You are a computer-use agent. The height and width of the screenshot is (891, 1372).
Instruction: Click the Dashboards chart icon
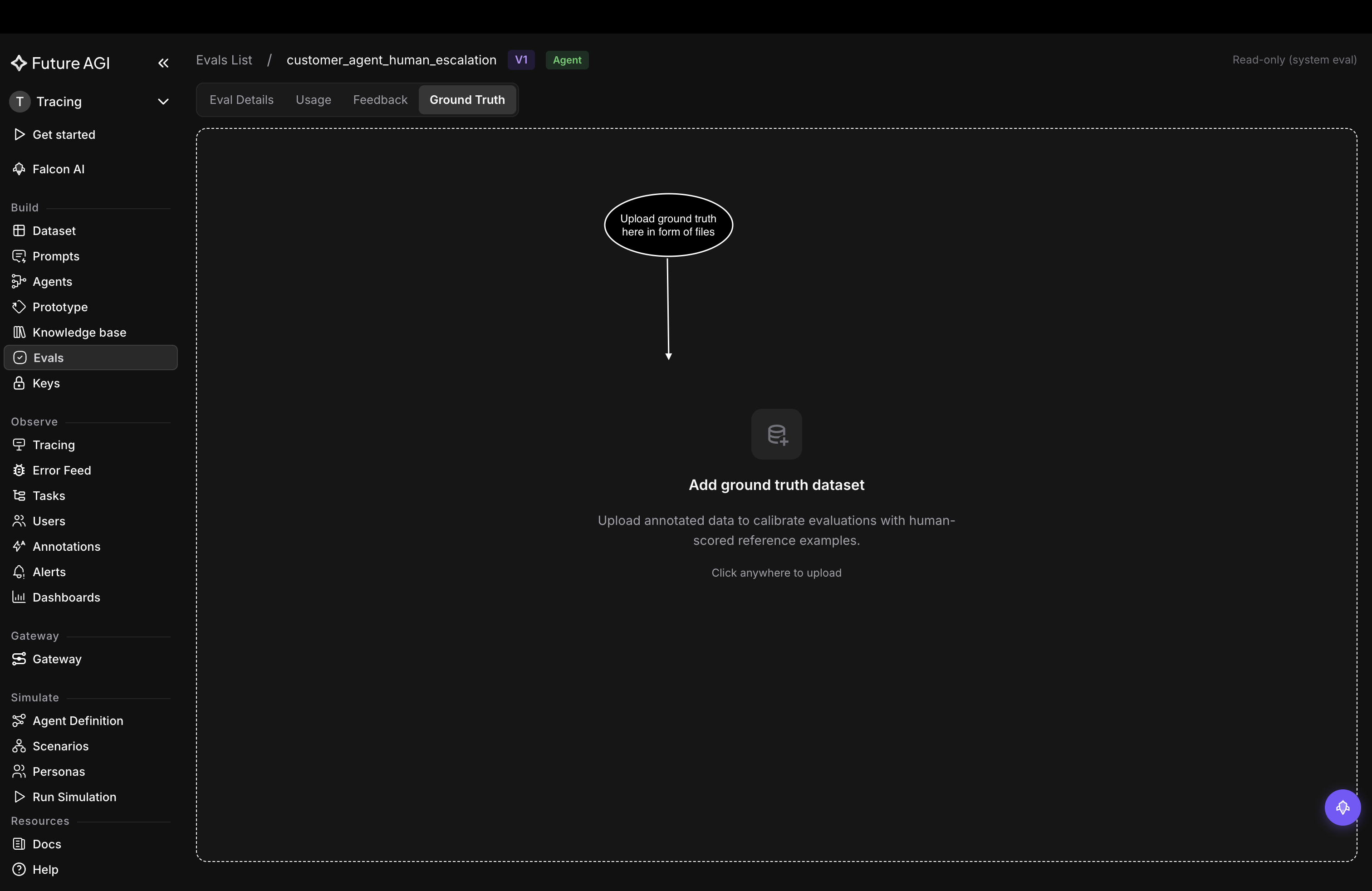[19, 597]
